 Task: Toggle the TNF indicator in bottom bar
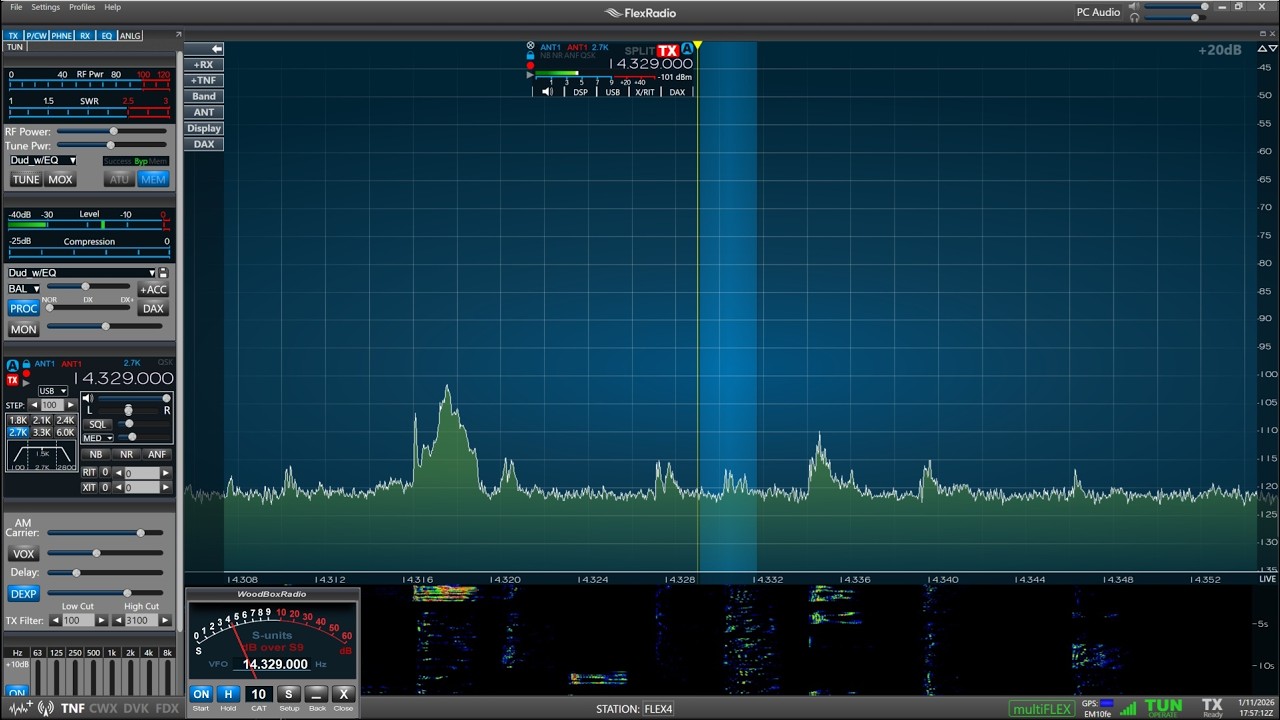point(72,708)
